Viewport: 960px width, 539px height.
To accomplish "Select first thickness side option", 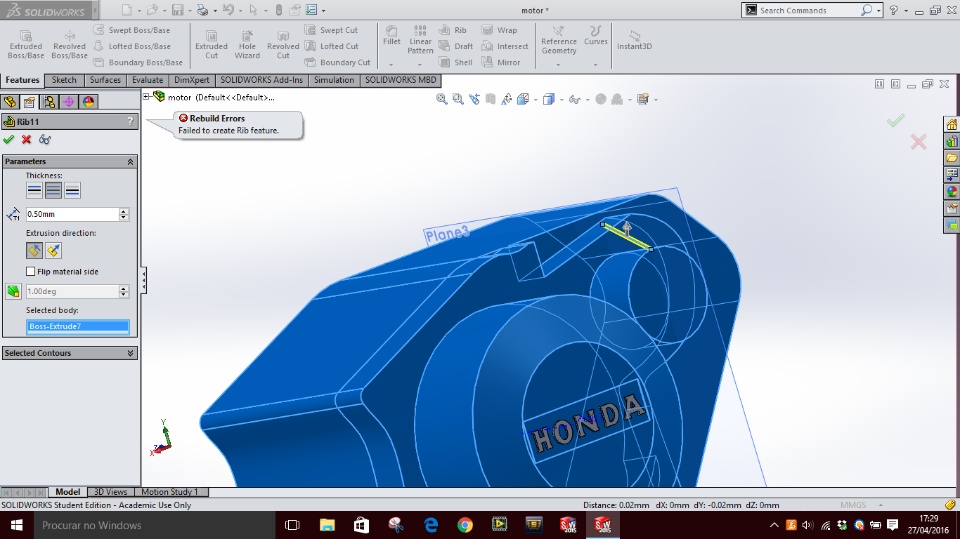I will click(x=34, y=190).
